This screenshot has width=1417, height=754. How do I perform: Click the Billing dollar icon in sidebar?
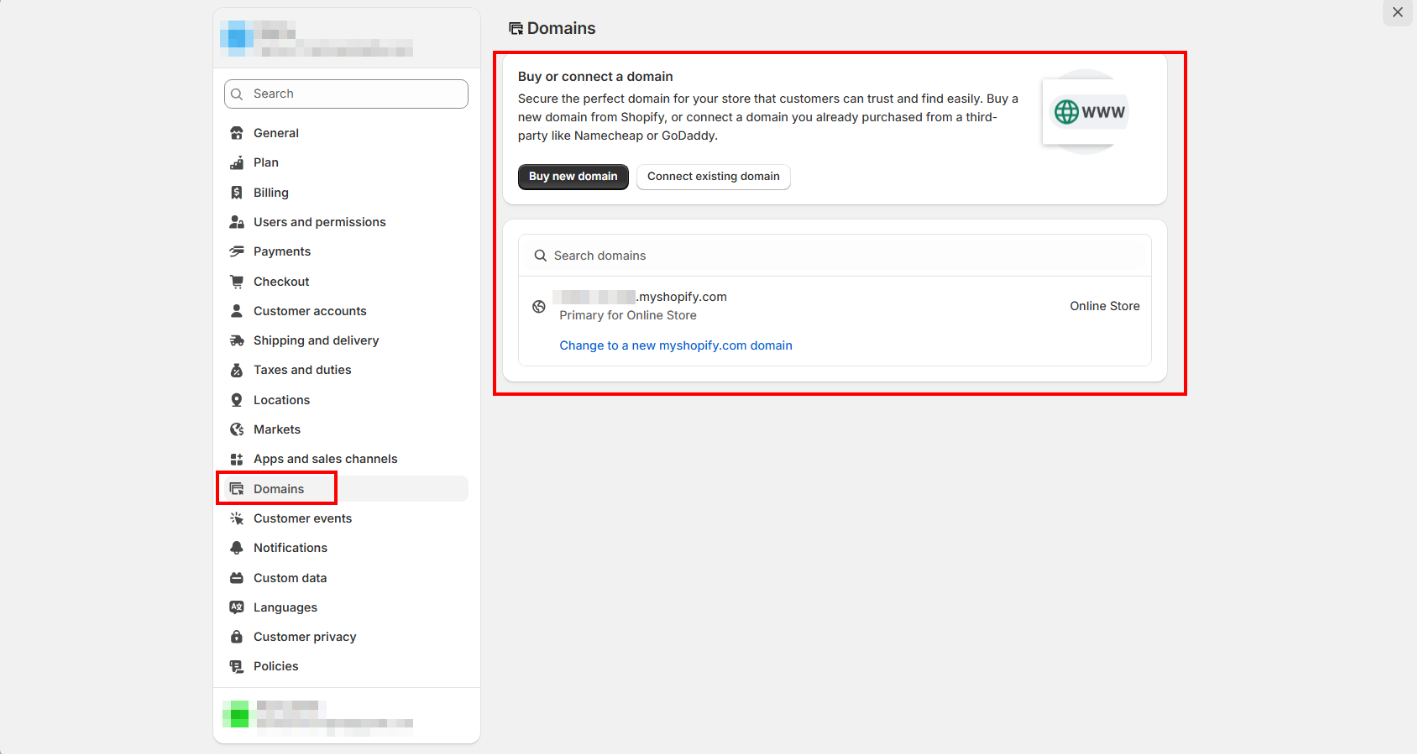pyautogui.click(x=237, y=193)
